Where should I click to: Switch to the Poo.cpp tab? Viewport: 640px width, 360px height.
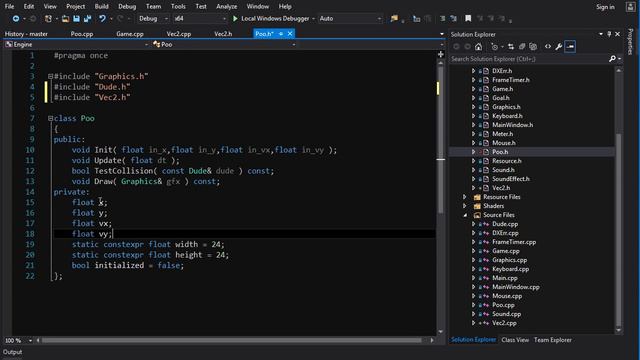pyautogui.click(x=82, y=34)
